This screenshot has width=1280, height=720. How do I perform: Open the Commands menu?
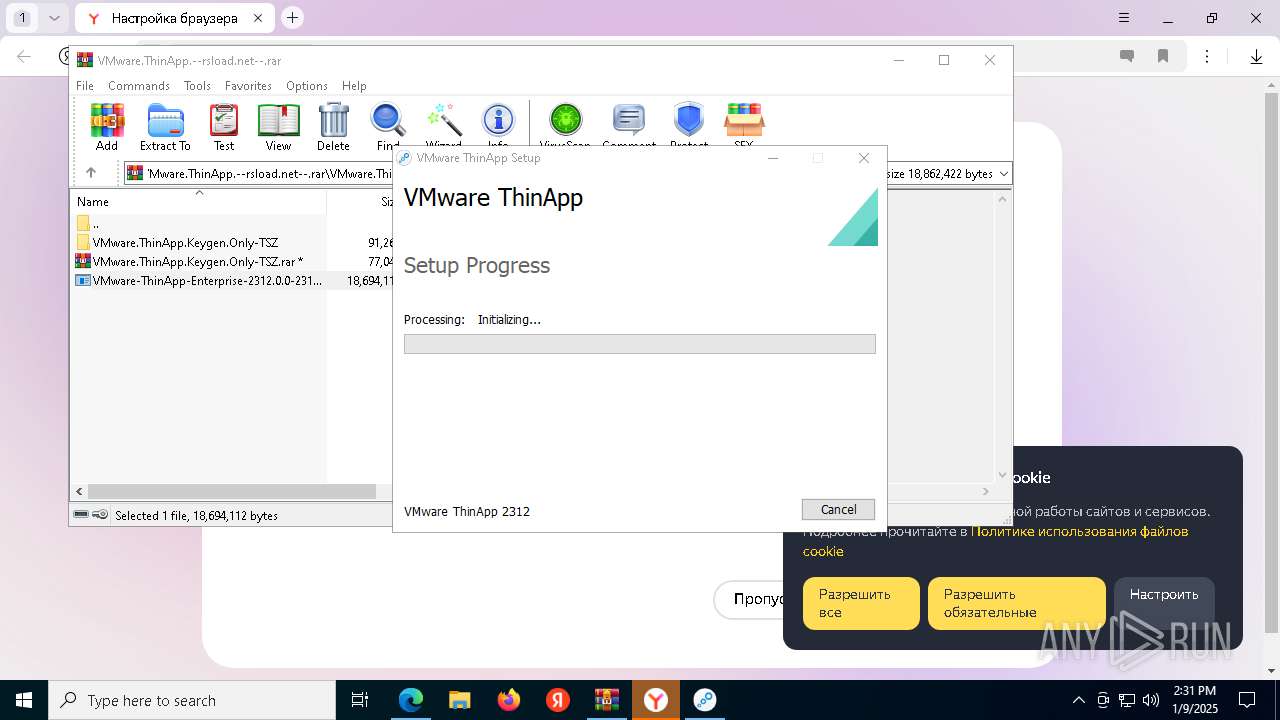139,86
